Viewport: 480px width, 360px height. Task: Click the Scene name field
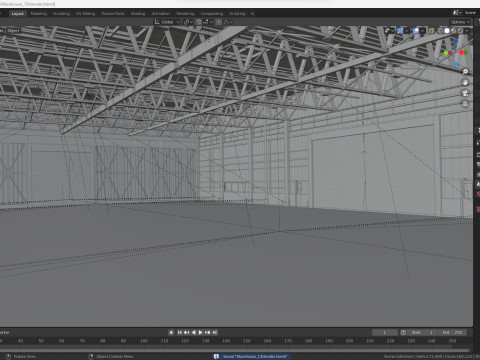point(471,12)
